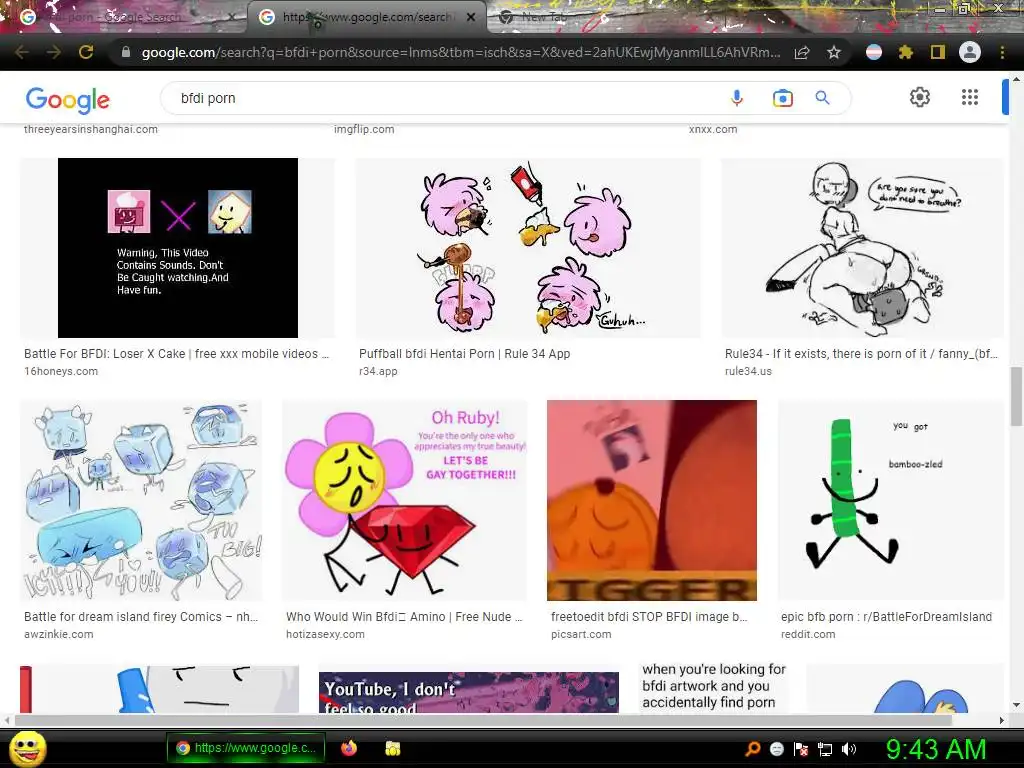Open the volume speaker tray icon
This screenshot has height=768, width=1024.
coord(849,749)
